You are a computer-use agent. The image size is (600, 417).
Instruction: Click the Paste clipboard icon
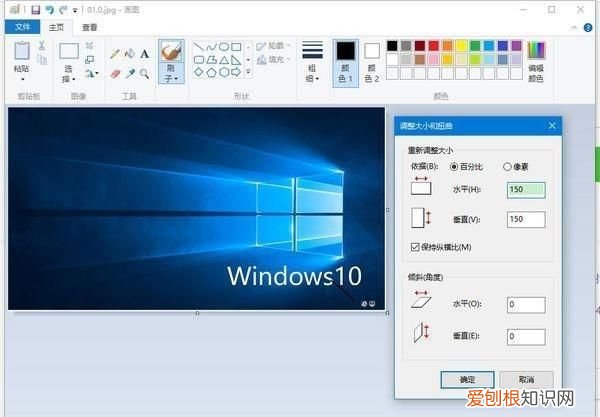[21, 50]
